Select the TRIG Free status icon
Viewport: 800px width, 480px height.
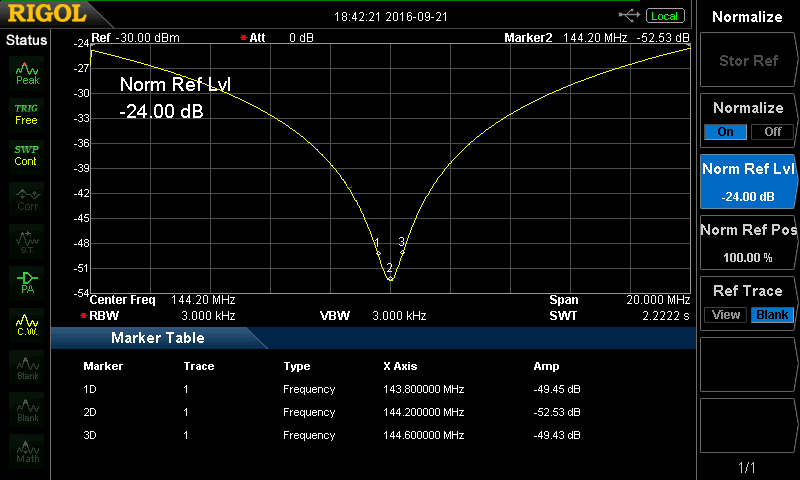coord(26,113)
